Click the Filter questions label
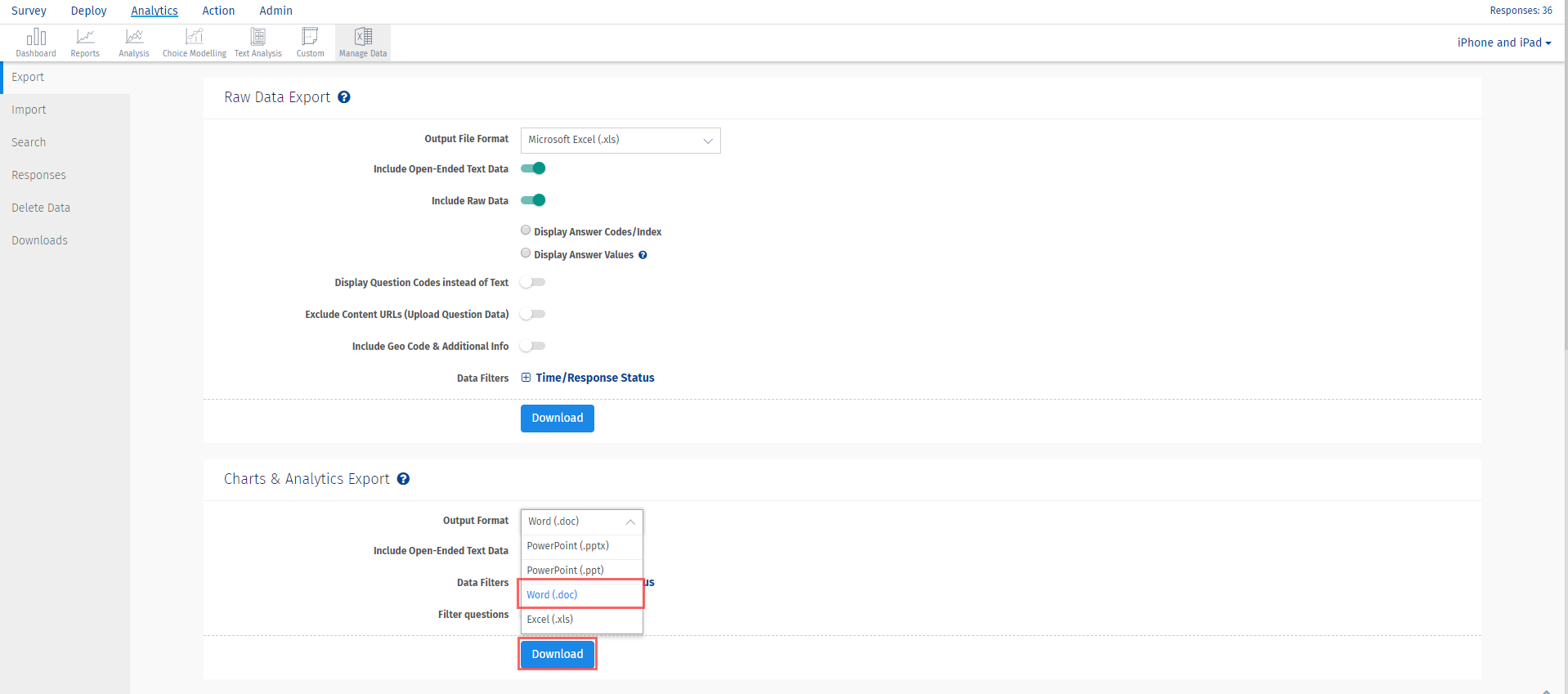 473,615
